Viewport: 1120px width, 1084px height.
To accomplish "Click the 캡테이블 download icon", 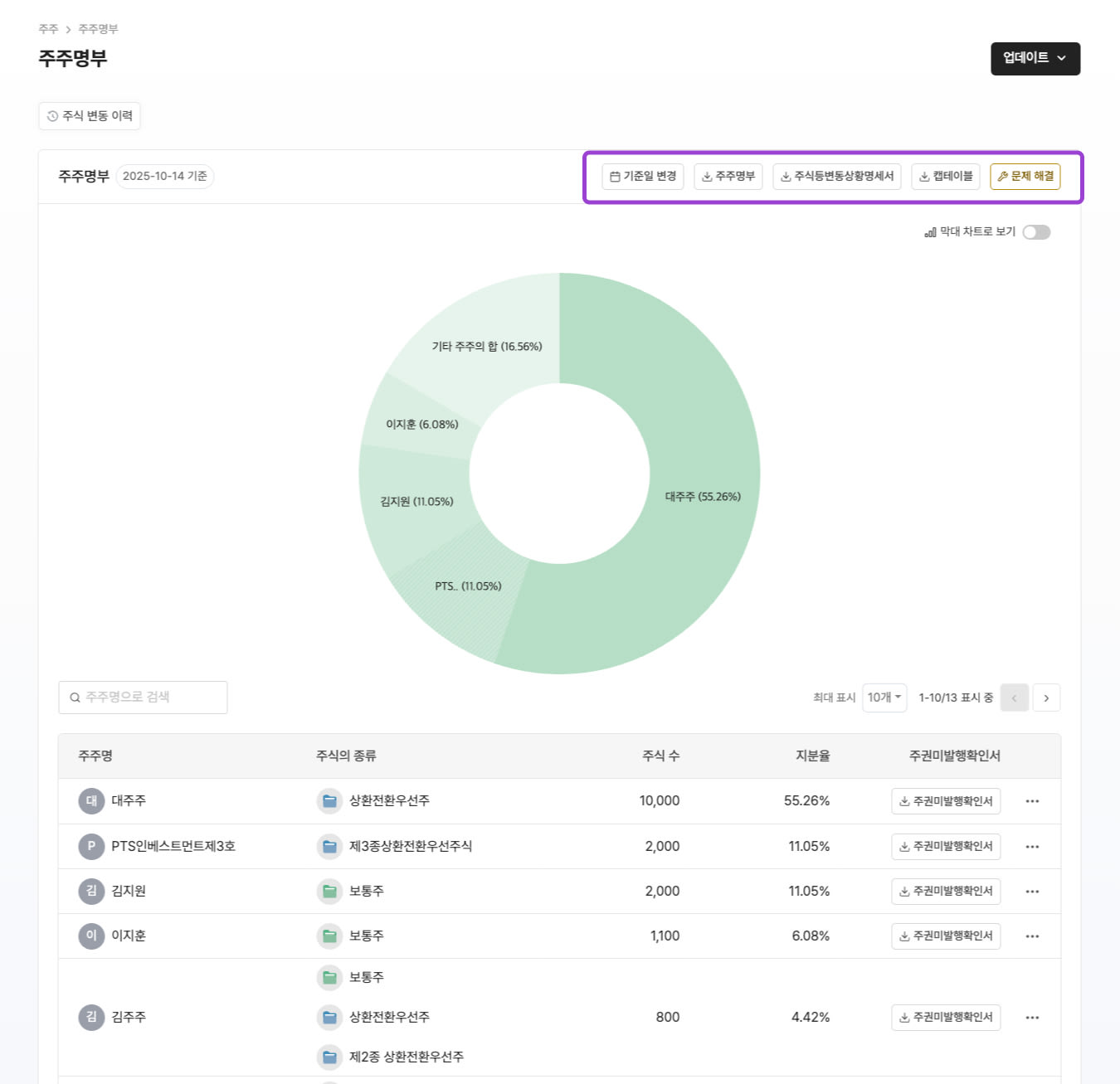I will pyautogui.click(x=923, y=176).
